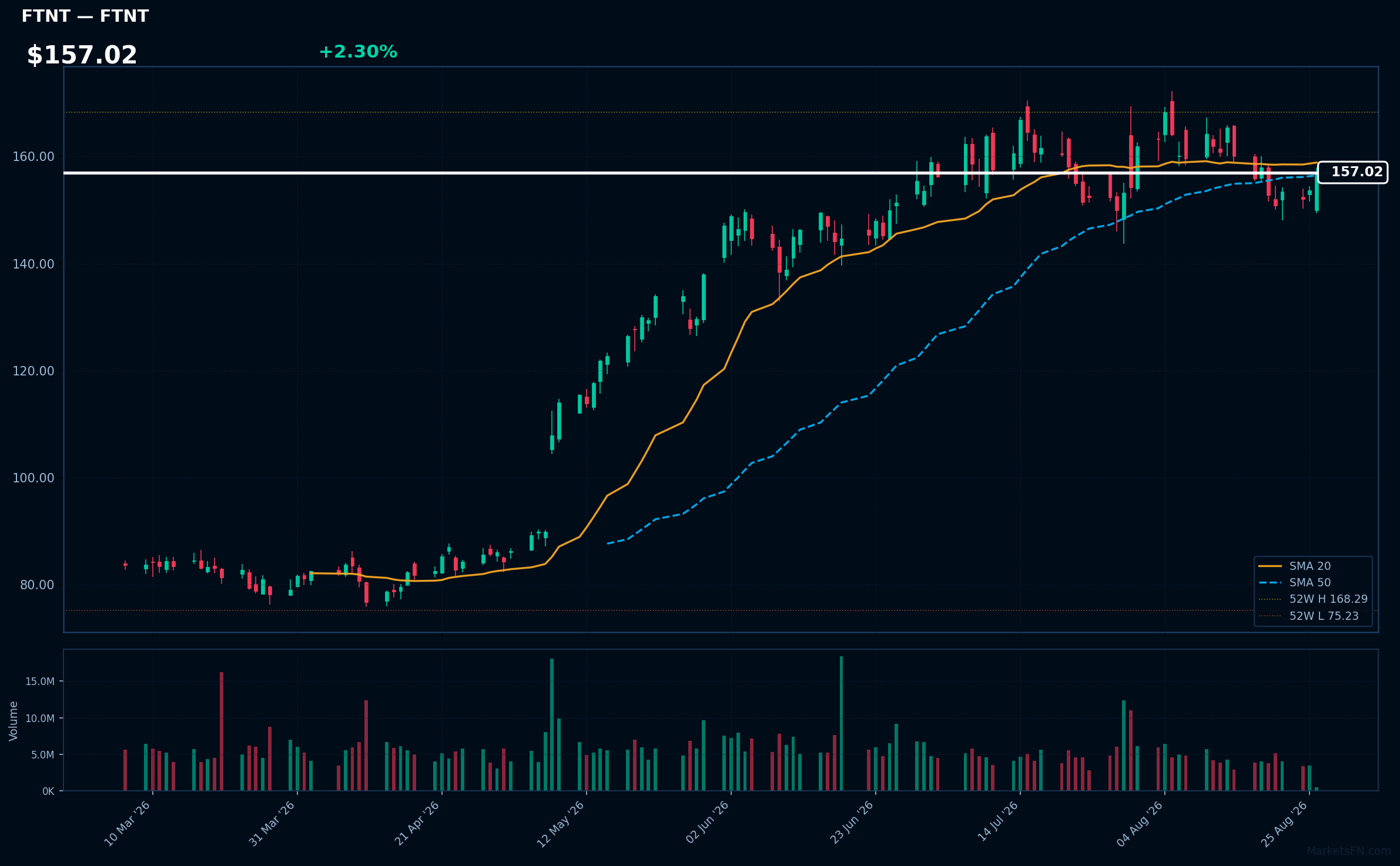Click the 100.00 price axis label

tap(34, 478)
